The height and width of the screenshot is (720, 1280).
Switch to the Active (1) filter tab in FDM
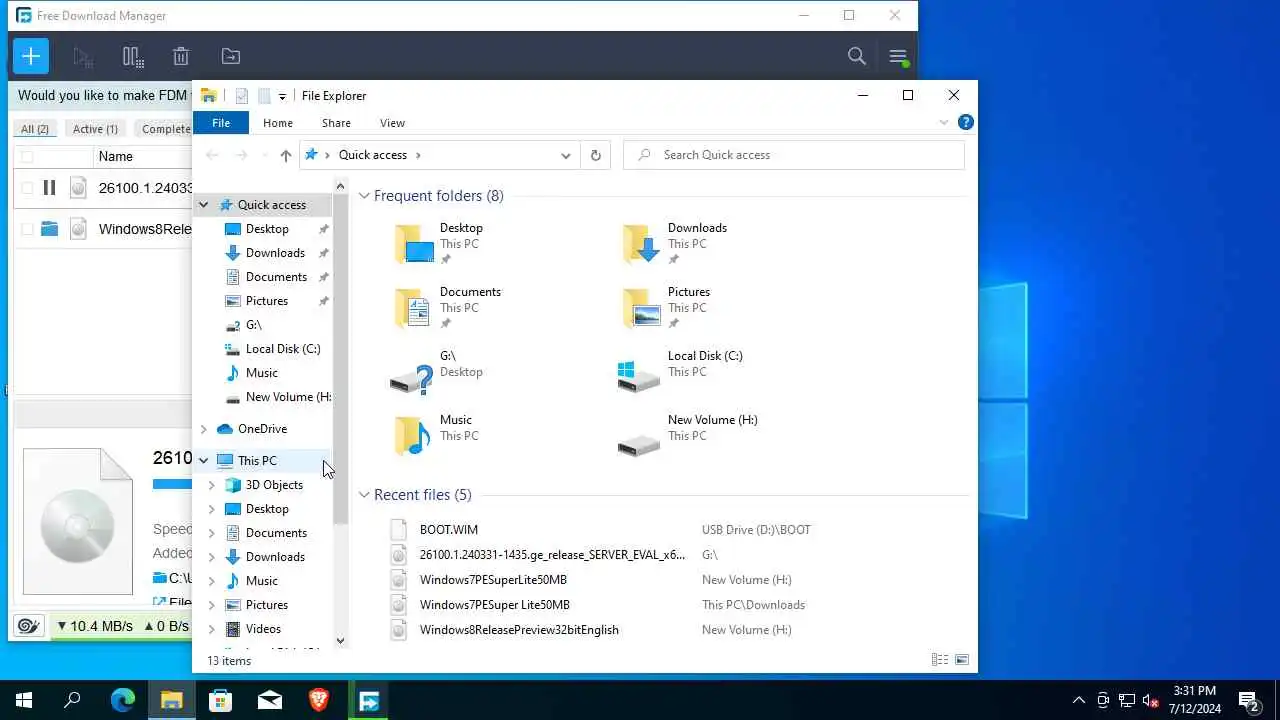coord(95,129)
